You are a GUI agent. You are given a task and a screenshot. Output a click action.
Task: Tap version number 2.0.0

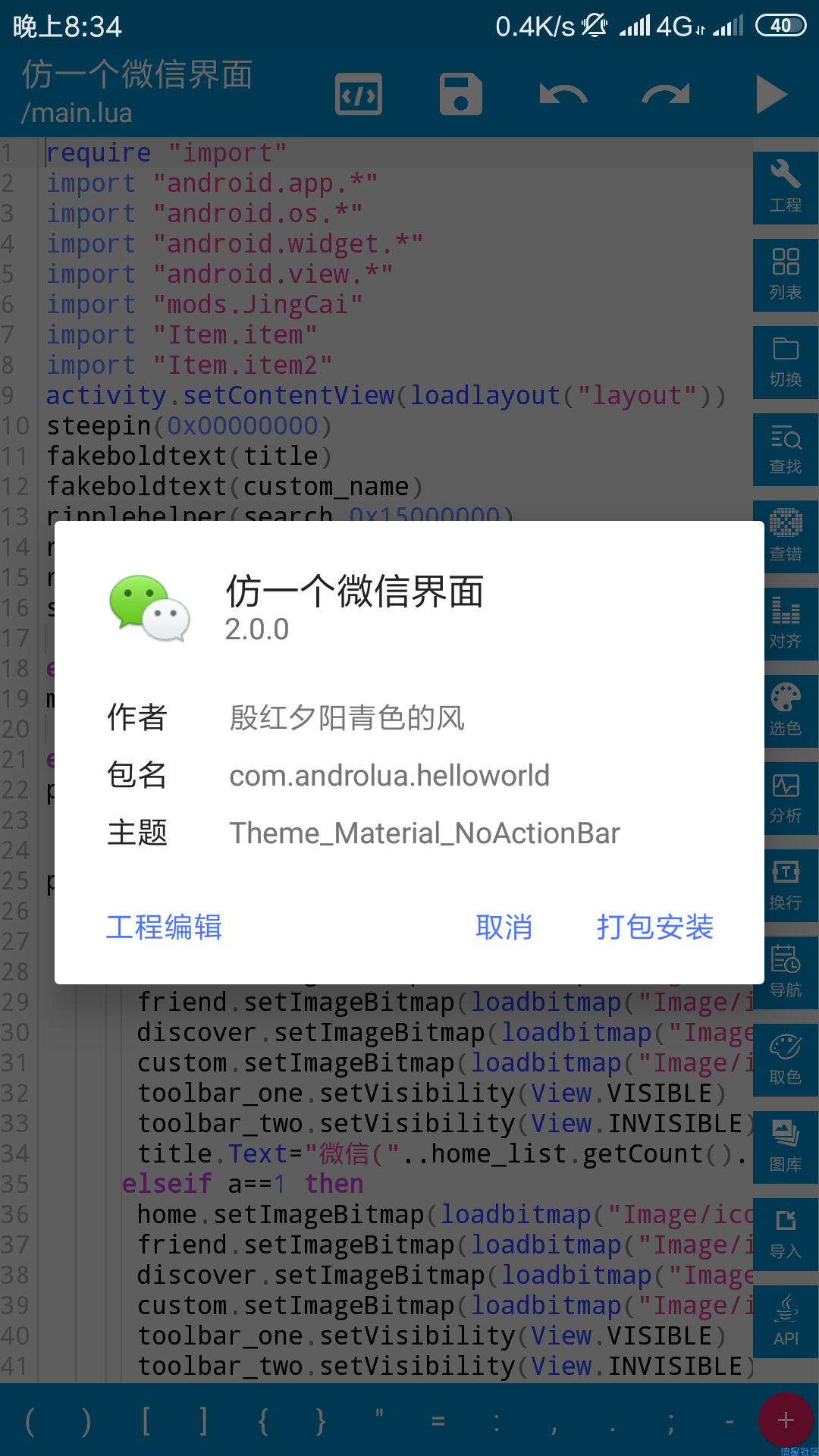[257, 629]
